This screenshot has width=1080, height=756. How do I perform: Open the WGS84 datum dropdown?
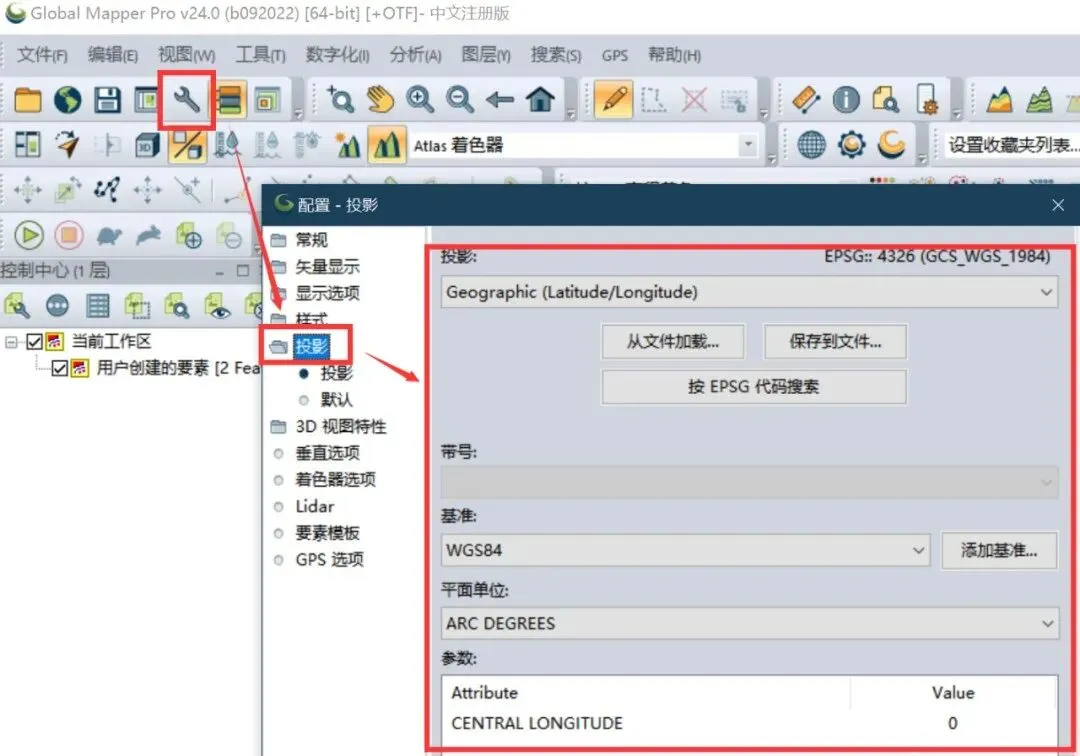tap(685, 550)
